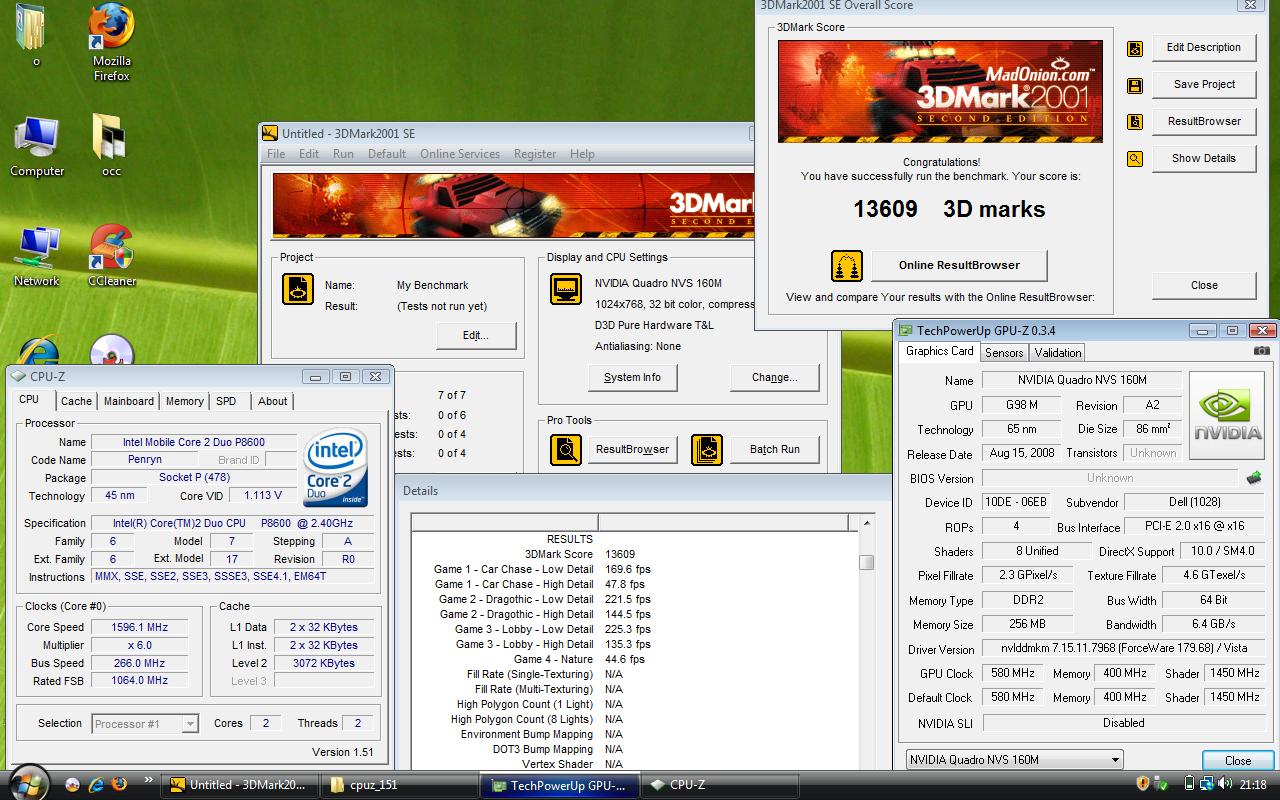Click the ResultBrowser icon in score window
Image resolution: width=1280 pixels, height=800 pixels.
click(x=1135, y=122)
